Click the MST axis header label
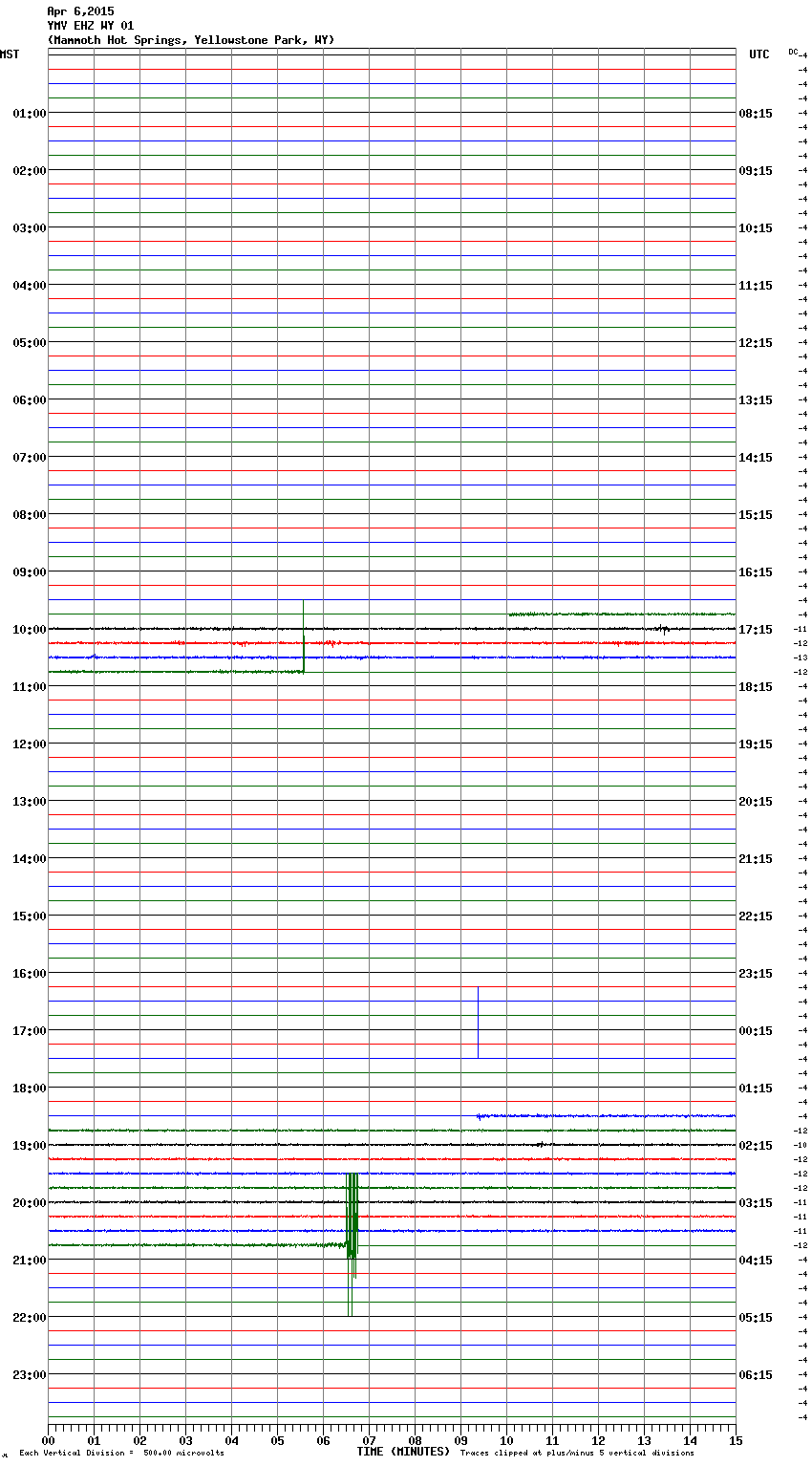 coord(10,54)
